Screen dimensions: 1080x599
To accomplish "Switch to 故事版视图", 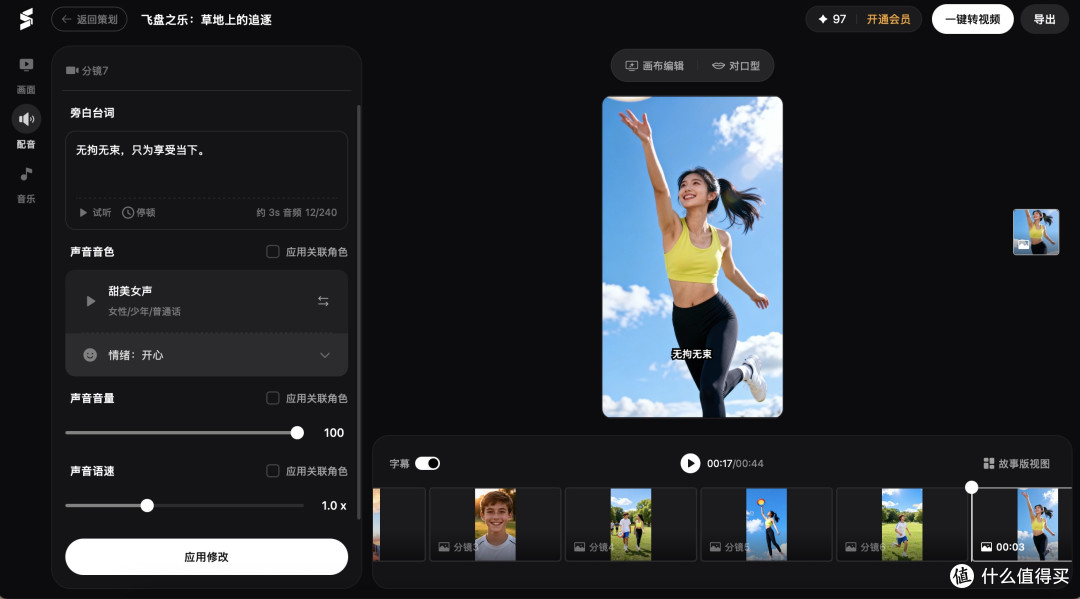I will (x=1017, y=463).
